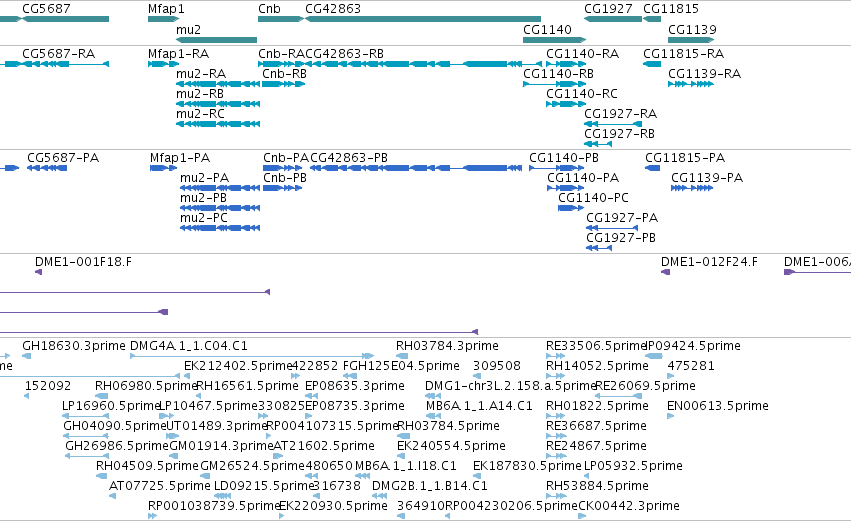Select the mu2-PB protein label
This screenshot has height=521, width=851.
(x=204, y=198)
